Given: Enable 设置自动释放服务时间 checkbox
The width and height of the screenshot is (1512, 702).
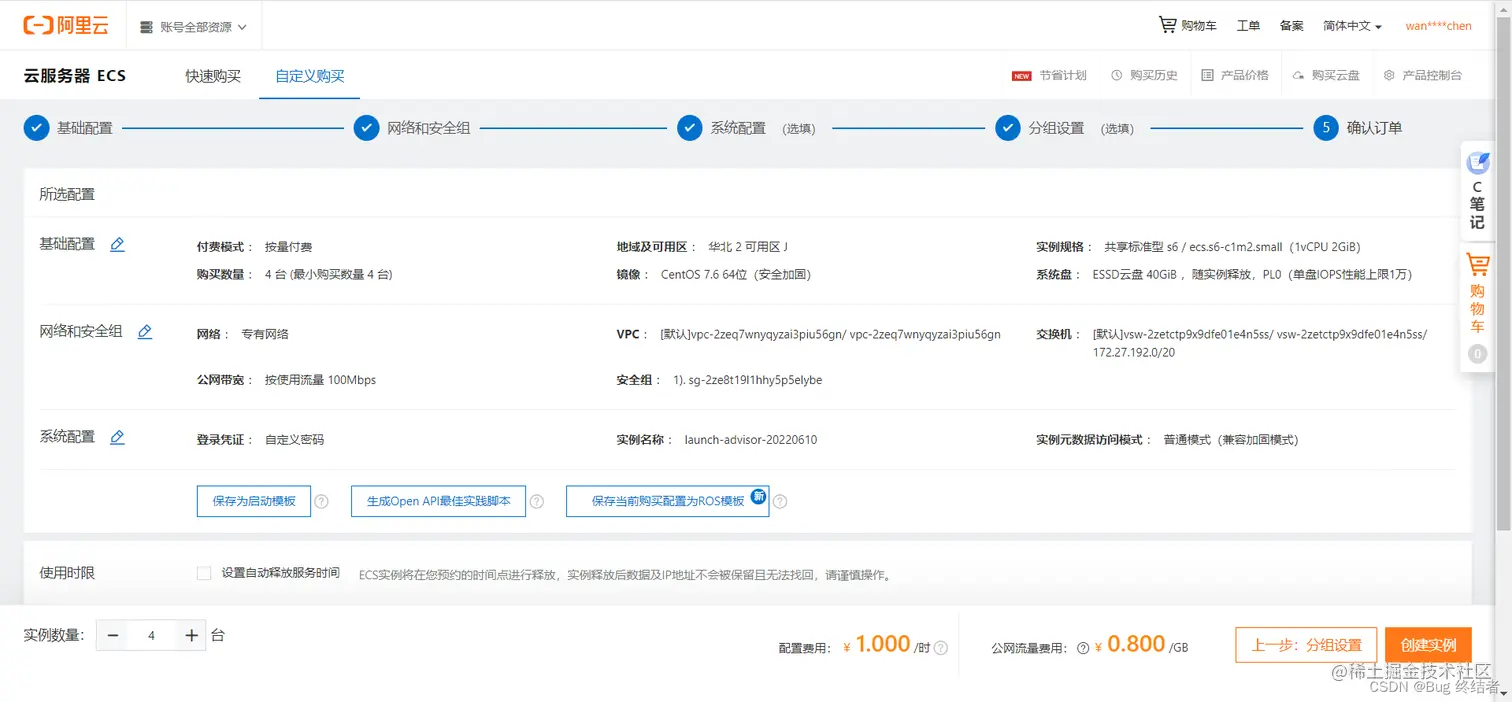Looking at the screenshot, I should coord(204,573).
